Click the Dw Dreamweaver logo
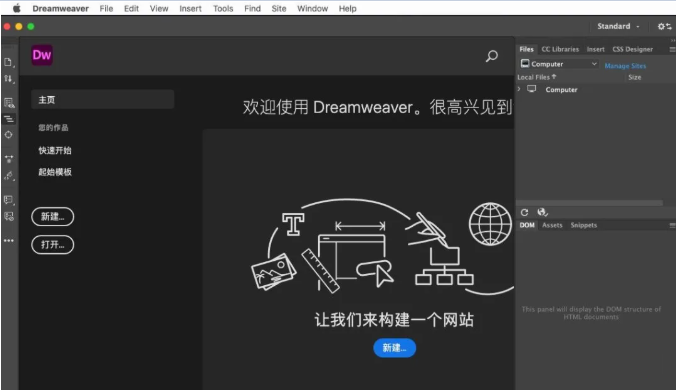 (42, 55)
